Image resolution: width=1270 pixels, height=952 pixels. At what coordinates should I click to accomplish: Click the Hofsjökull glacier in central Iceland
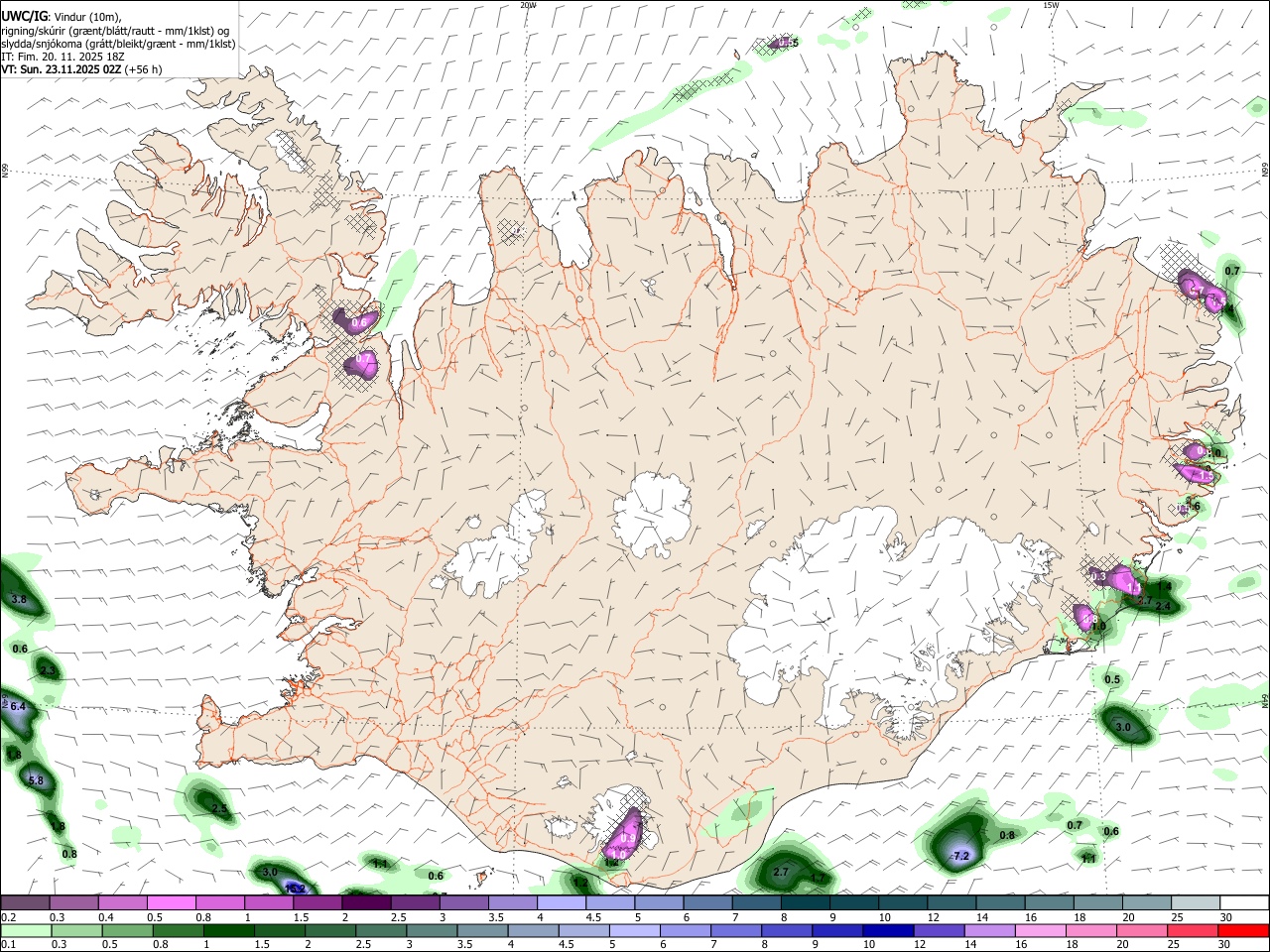pos(652,514)
